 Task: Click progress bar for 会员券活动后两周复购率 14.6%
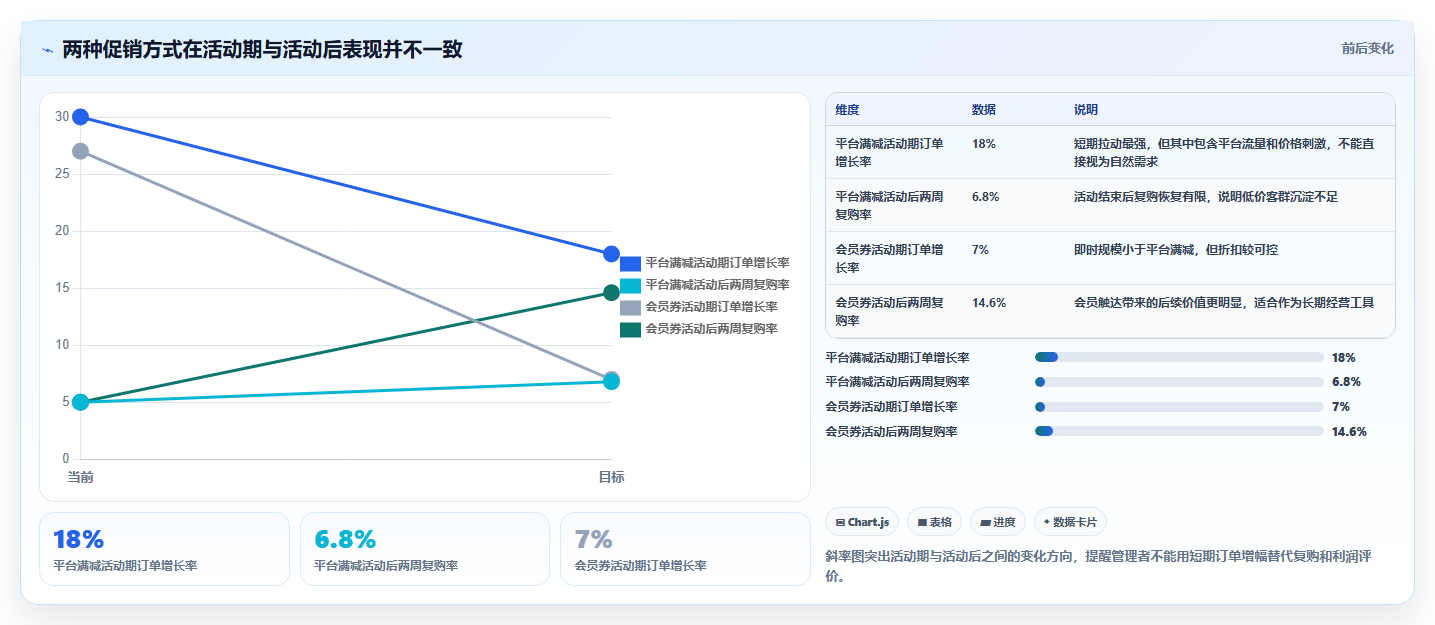point(1179,431)
